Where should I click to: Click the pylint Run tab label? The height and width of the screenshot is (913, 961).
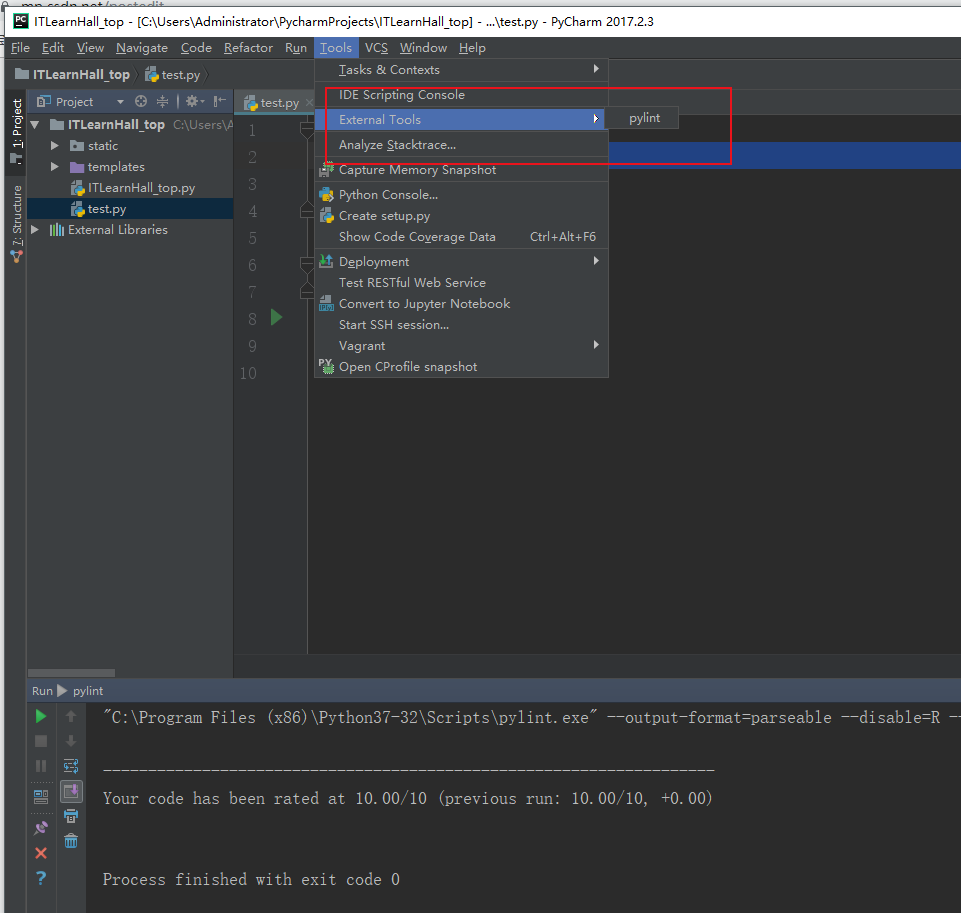tap(88, 691)
